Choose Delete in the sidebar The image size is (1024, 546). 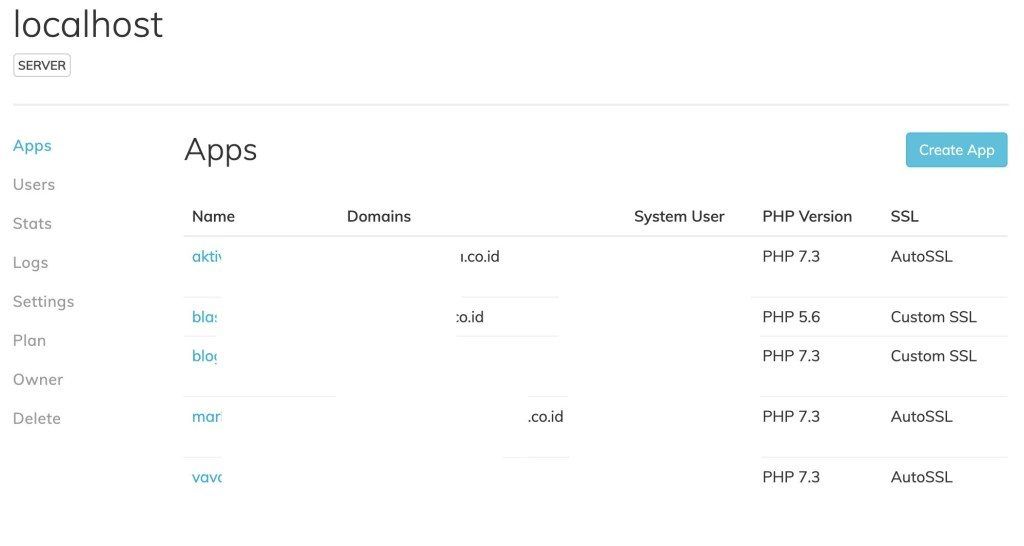tap(37, 419)
